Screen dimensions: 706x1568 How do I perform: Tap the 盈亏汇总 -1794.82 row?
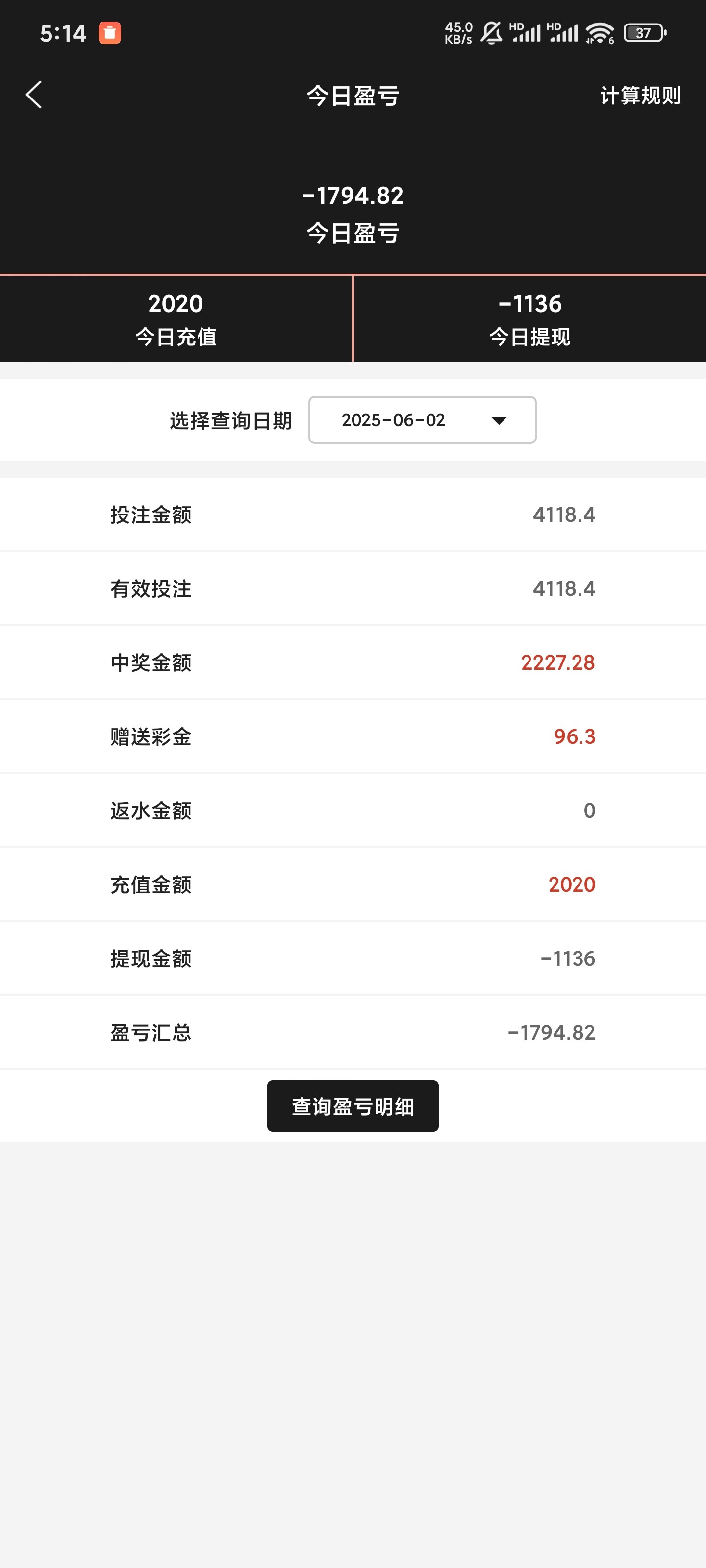point(353,1032)
